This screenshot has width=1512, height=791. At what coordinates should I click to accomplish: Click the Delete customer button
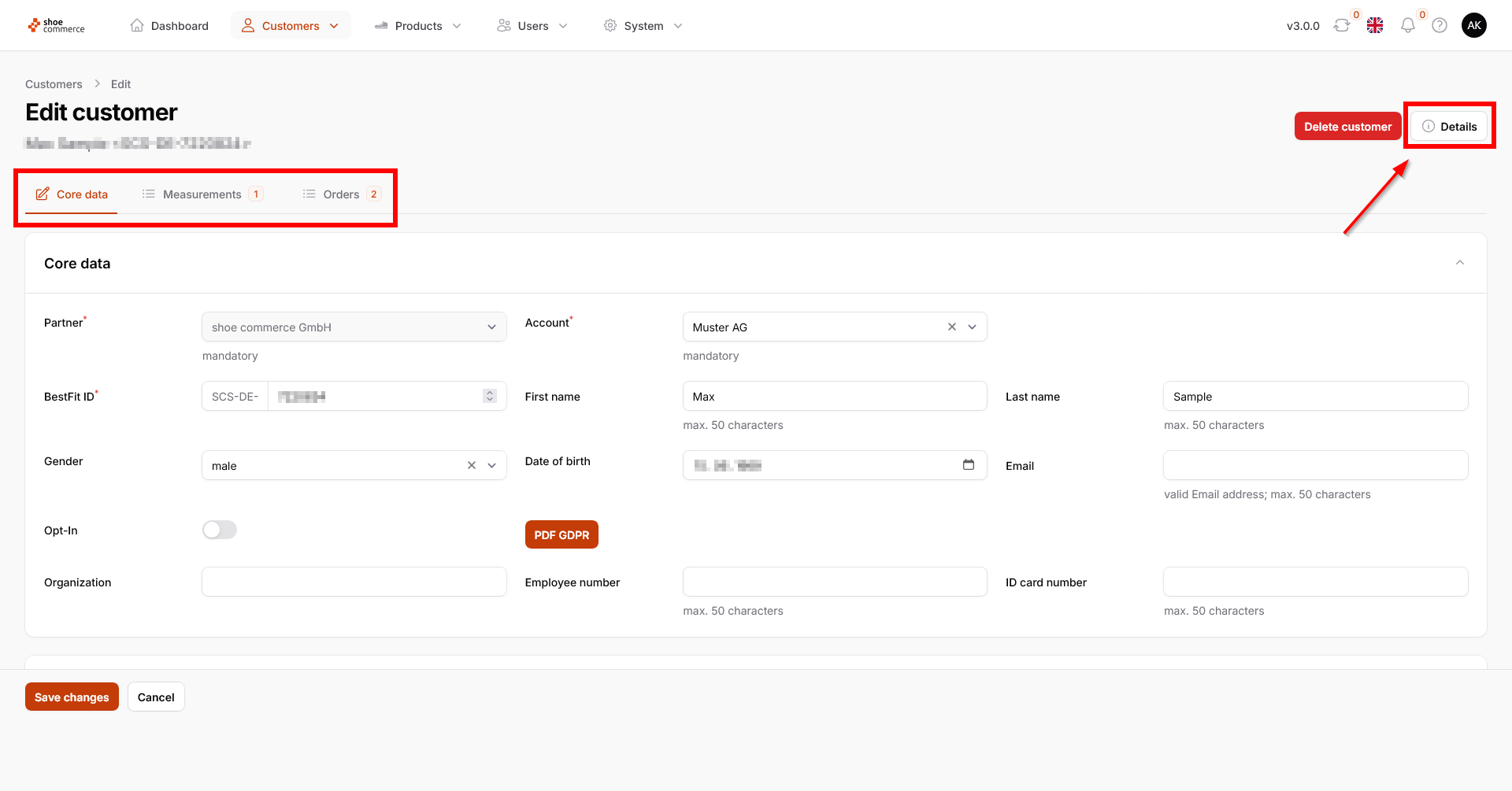[1347, 127]
